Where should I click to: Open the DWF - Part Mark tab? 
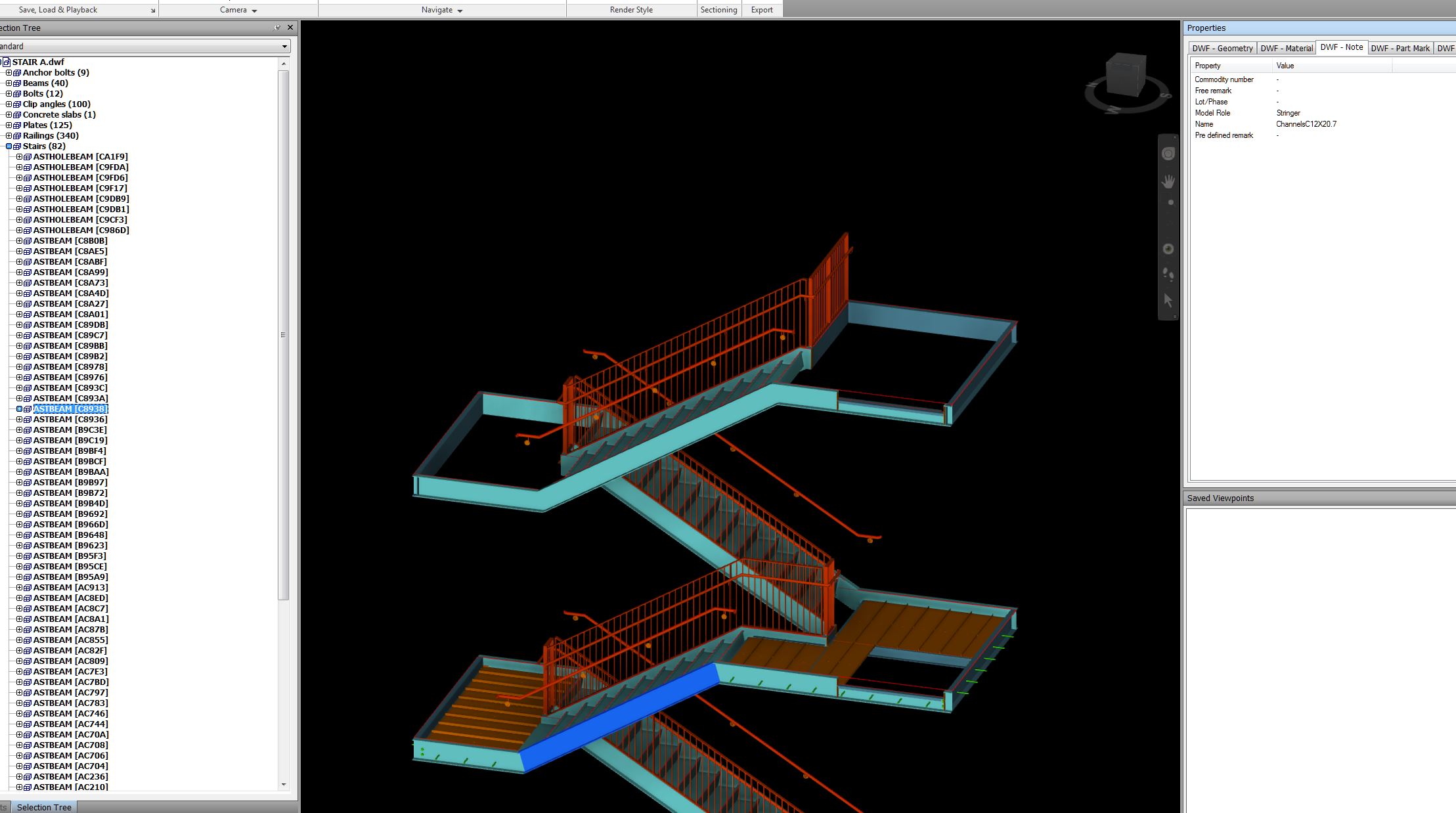click(1401, 47)
